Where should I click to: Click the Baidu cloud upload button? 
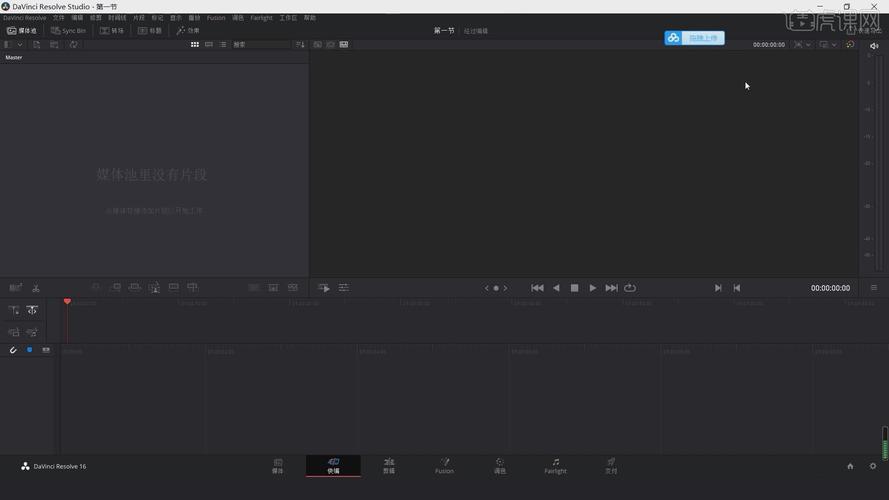[x=695, y=38]
